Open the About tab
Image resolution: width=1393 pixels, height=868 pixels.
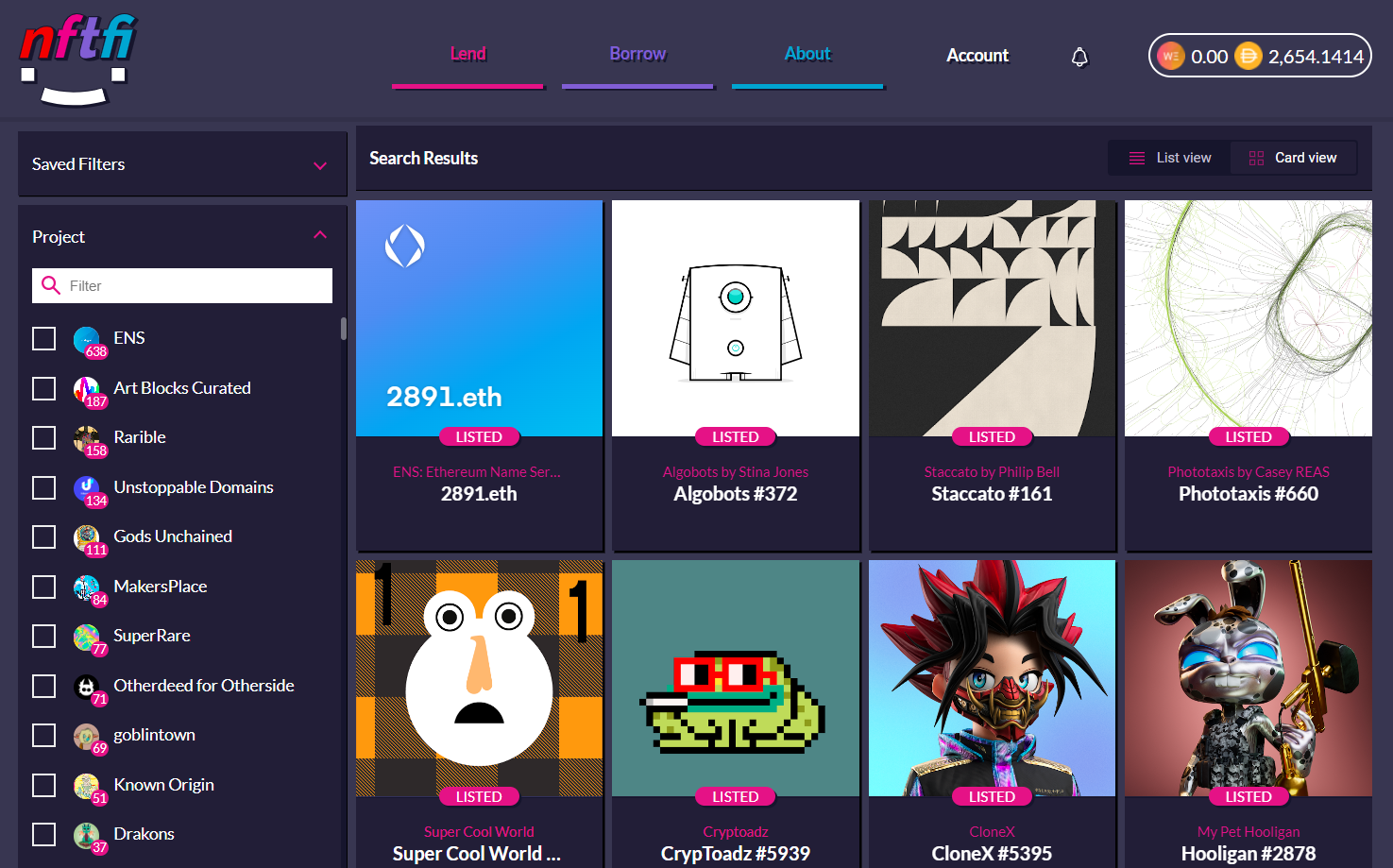click(807, 55)
